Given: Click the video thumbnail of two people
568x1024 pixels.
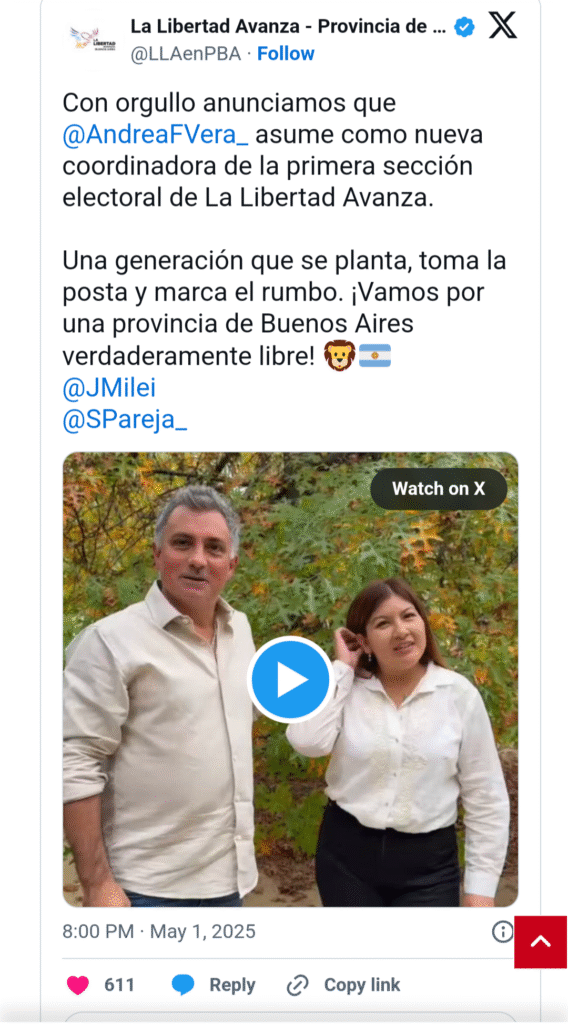Looking at the screenshot, I should [290, 679].
